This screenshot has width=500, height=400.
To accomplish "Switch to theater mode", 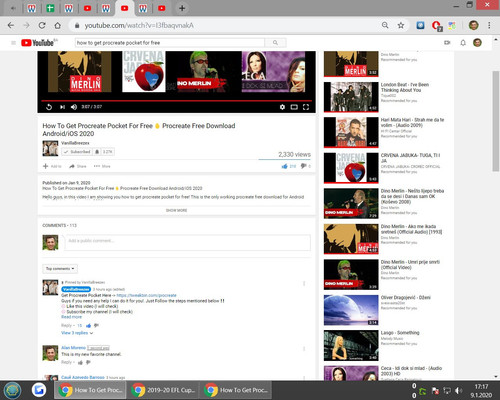I will pos(294,107).
